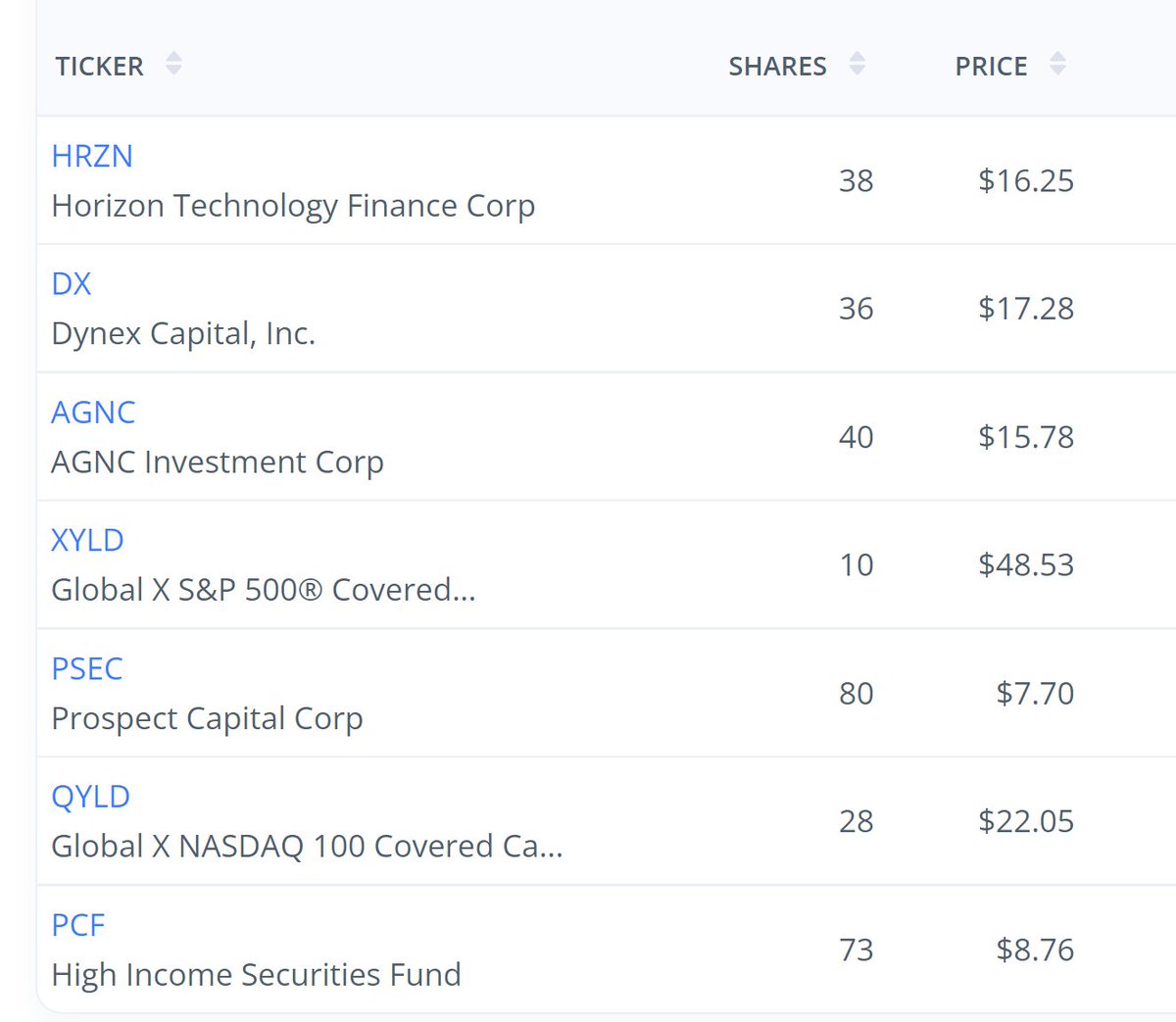
Task: Follow the AGNC ticker link
Action: (93, 413)
